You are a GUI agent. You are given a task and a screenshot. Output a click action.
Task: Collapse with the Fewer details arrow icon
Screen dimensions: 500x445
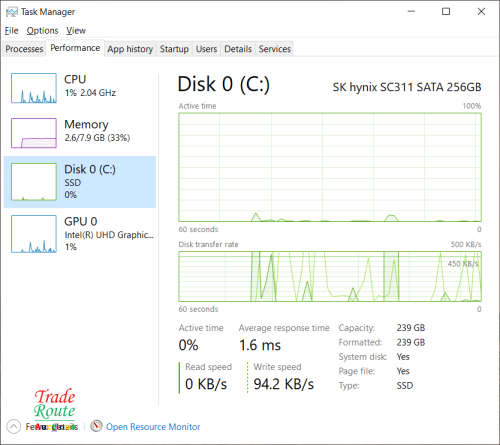coord(14,426)
